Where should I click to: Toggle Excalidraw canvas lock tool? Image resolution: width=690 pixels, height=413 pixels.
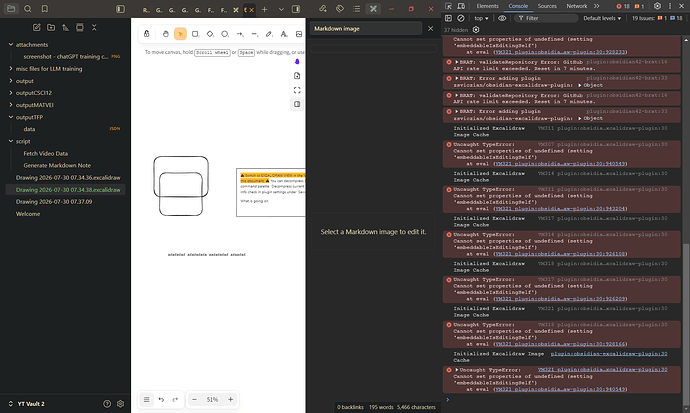tap(147, 34)
